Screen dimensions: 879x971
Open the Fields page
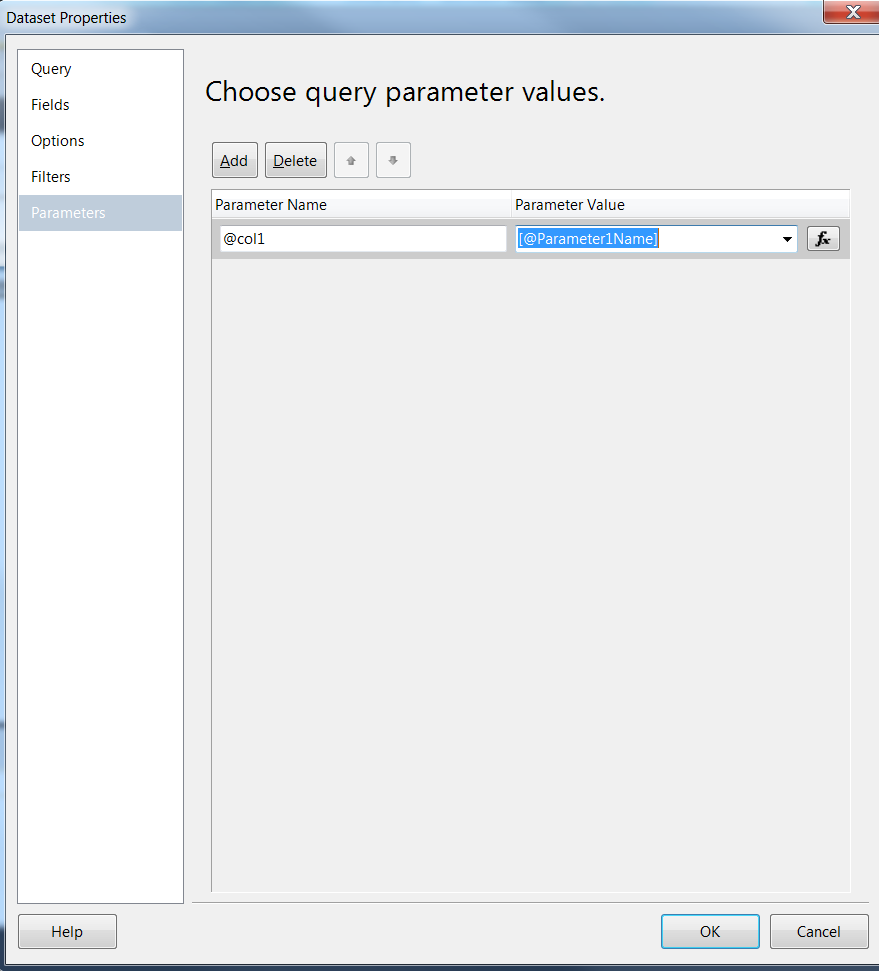coord(51,104)
